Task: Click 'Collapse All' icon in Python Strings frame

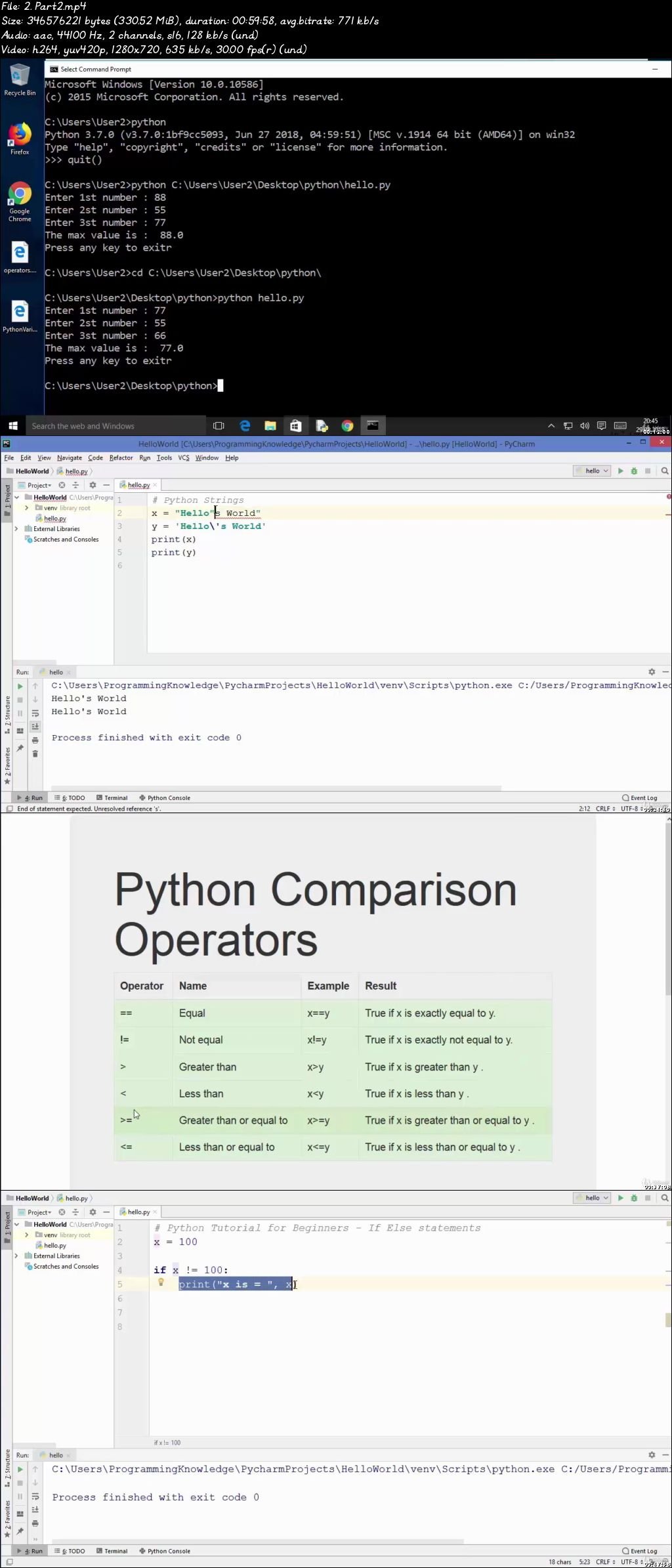Action: click(75, 485)
